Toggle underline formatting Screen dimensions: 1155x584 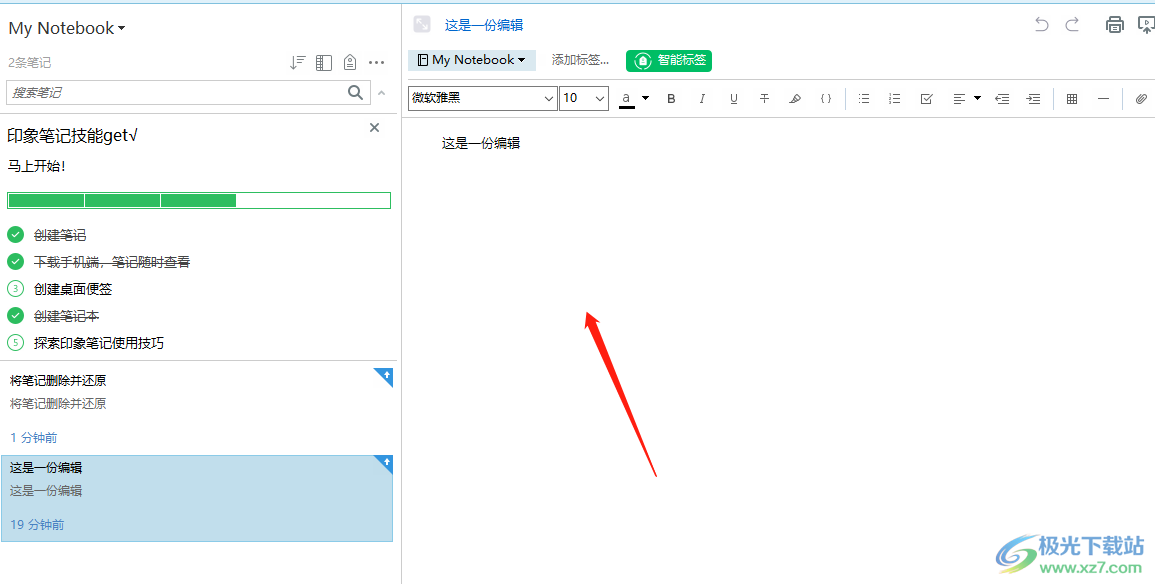tap(734, 99)
